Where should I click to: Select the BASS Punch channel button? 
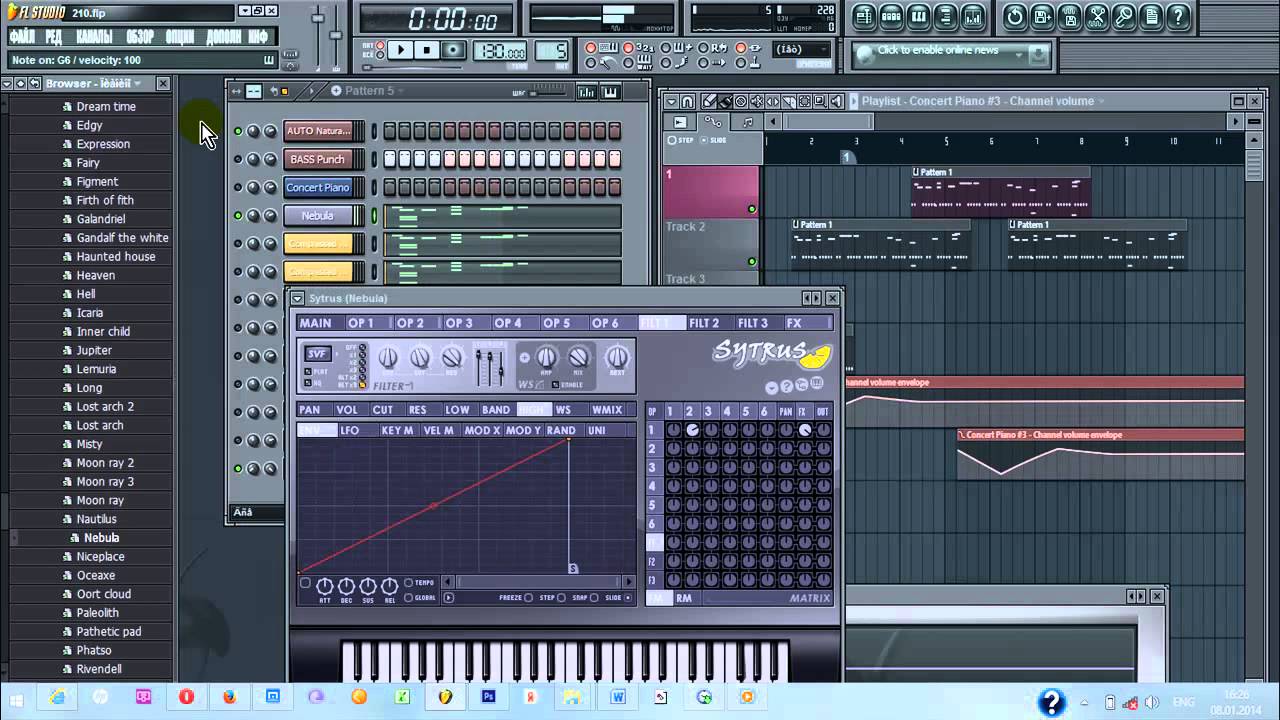point(318,159)
